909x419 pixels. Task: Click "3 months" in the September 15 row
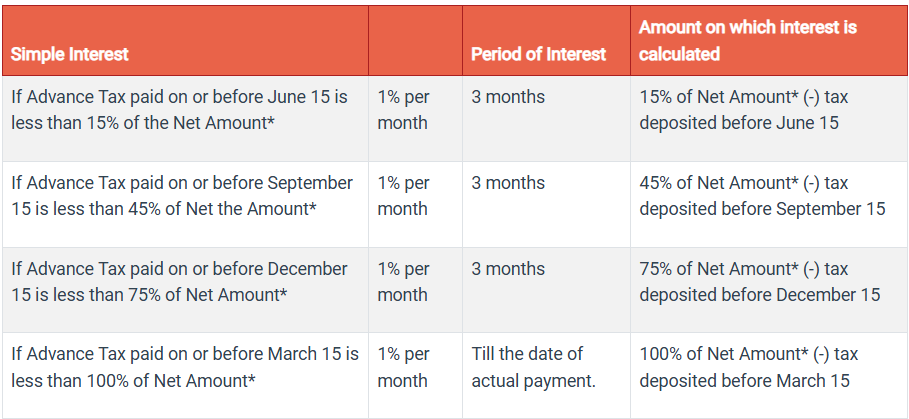click(x=508, y=184)
